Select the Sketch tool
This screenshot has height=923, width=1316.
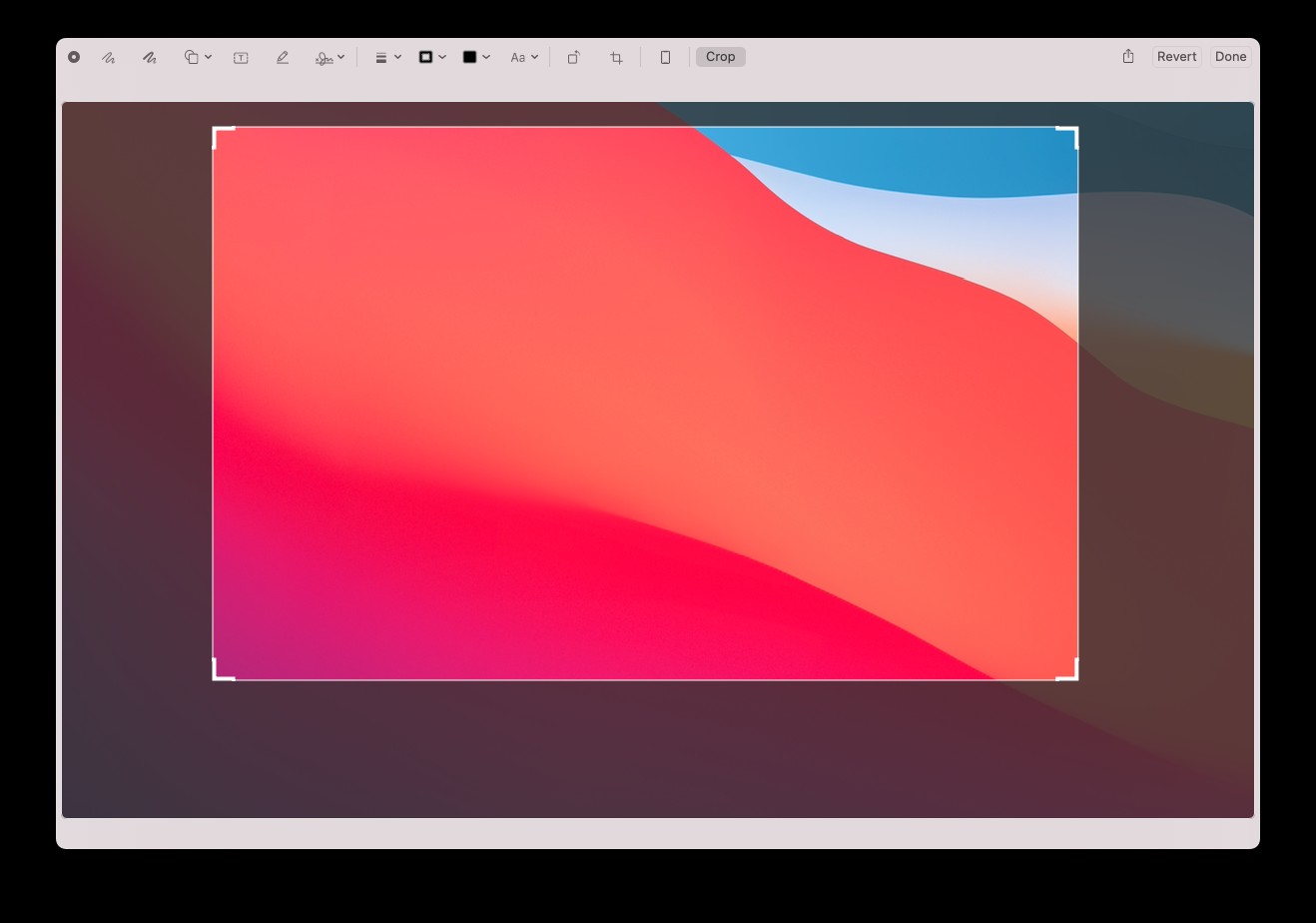[107, 57]
